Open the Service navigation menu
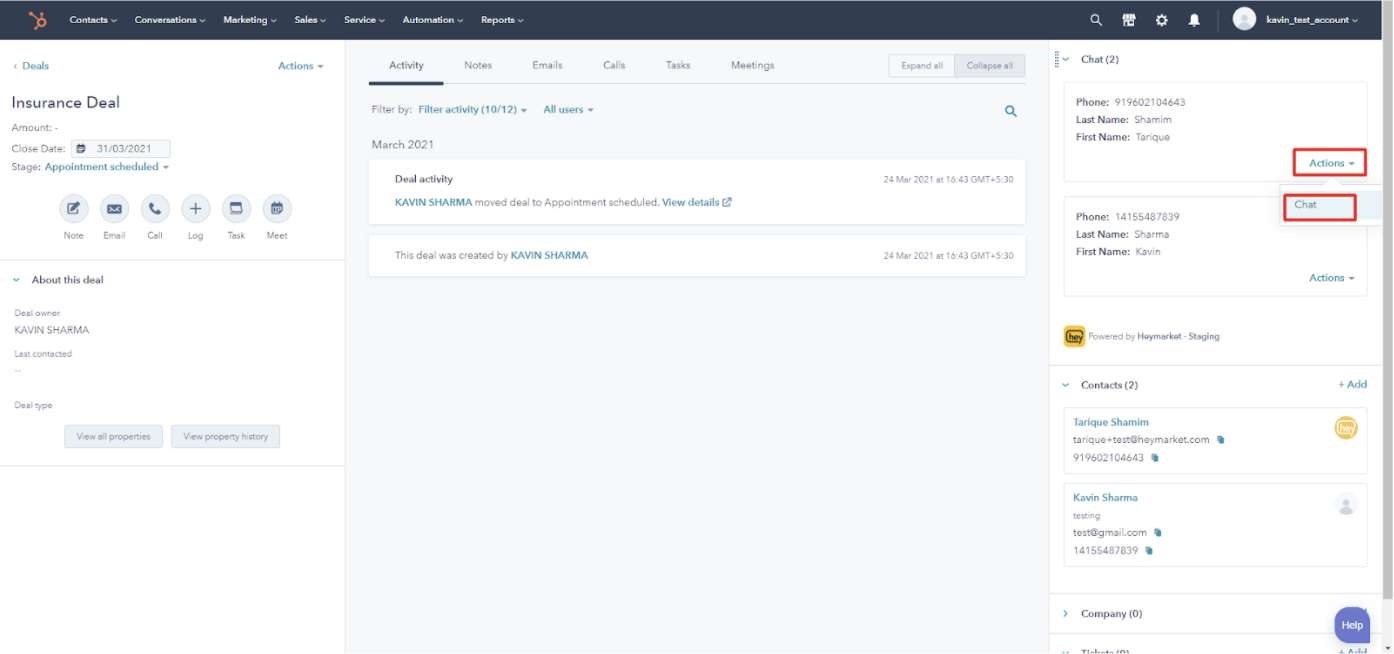Screen dimensions: 1394x654 tap(365, 20)
